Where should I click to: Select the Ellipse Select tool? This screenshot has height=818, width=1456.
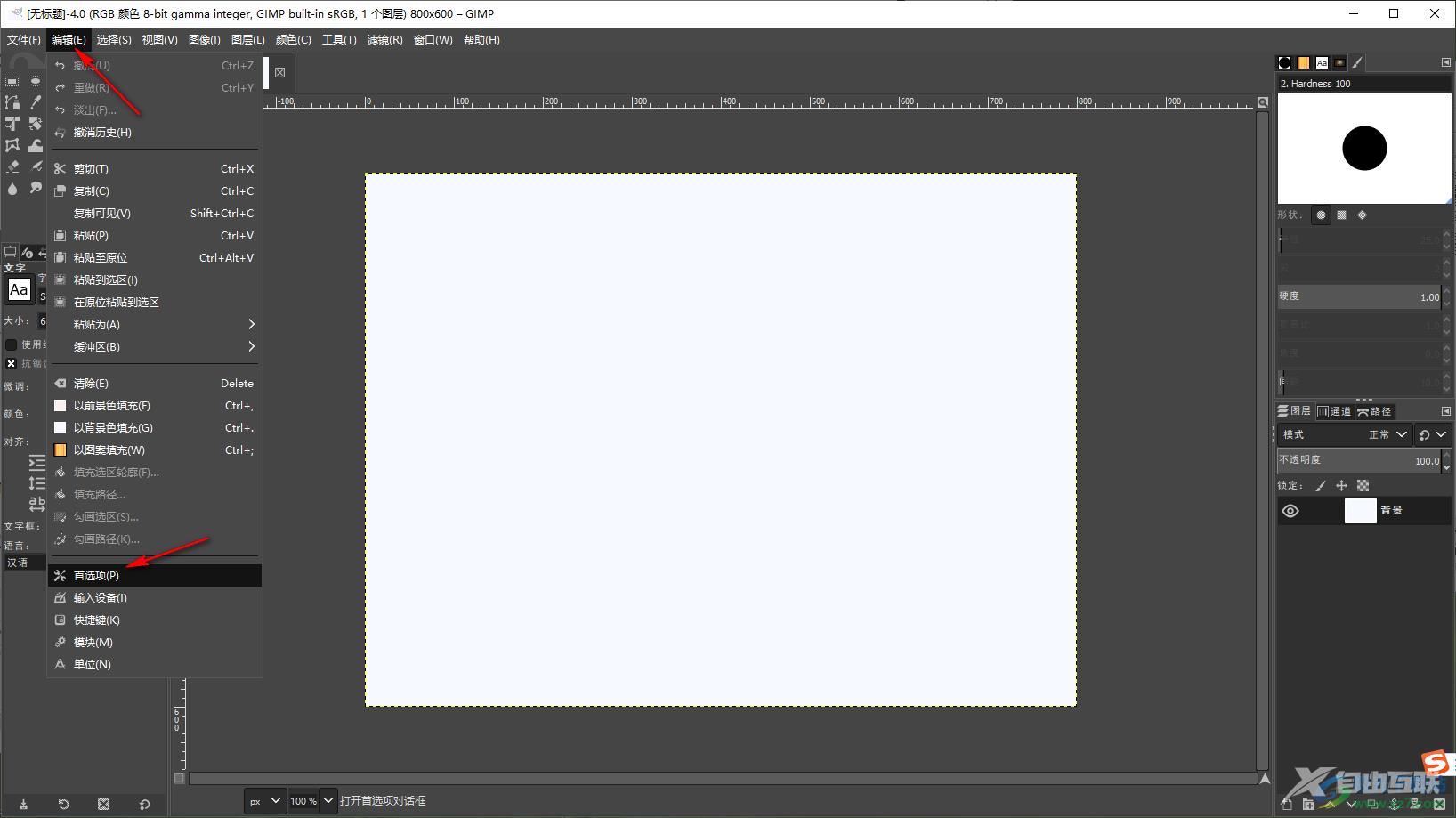(x=36, y=81)
